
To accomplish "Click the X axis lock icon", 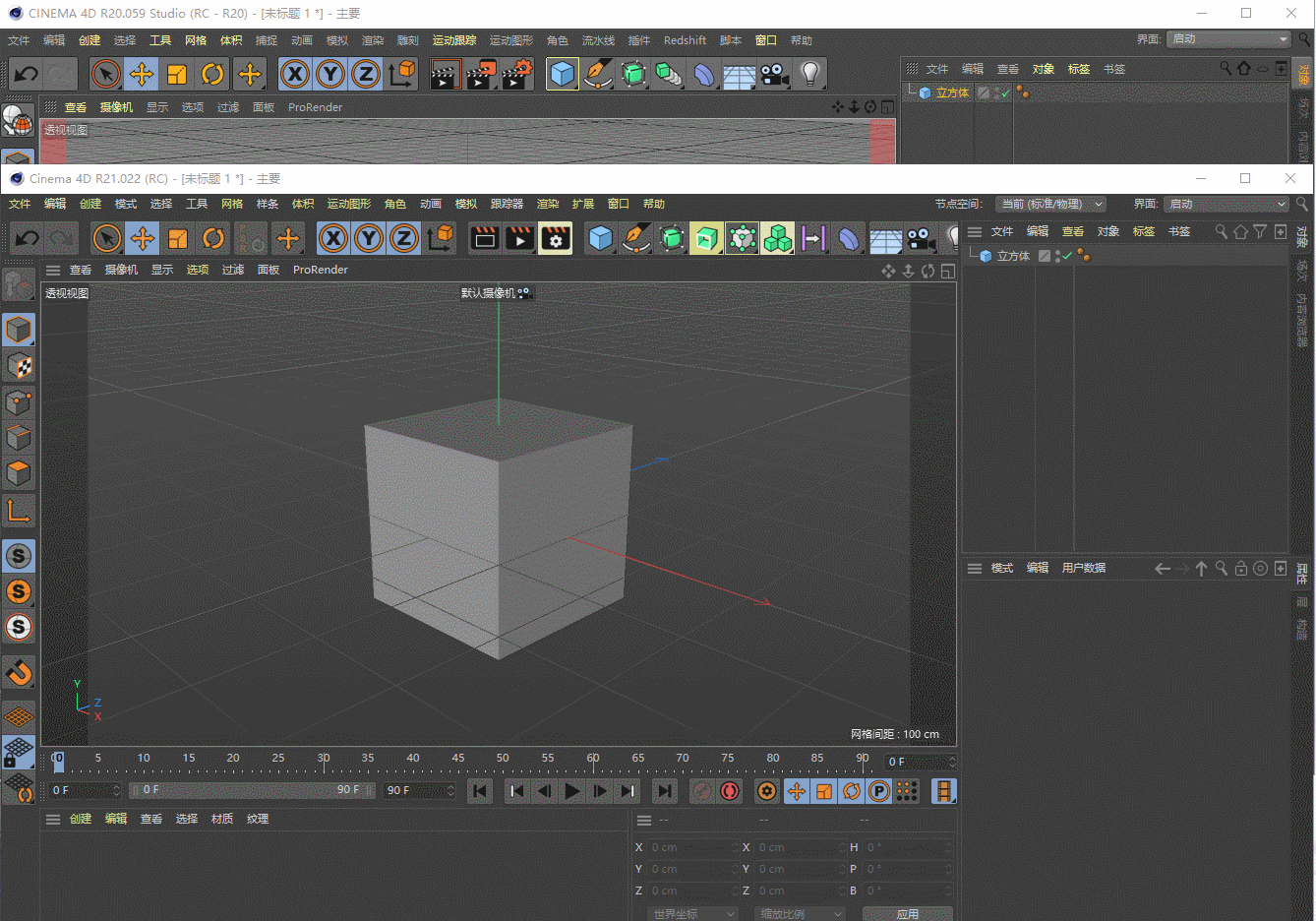I will [x=333, y=238].
